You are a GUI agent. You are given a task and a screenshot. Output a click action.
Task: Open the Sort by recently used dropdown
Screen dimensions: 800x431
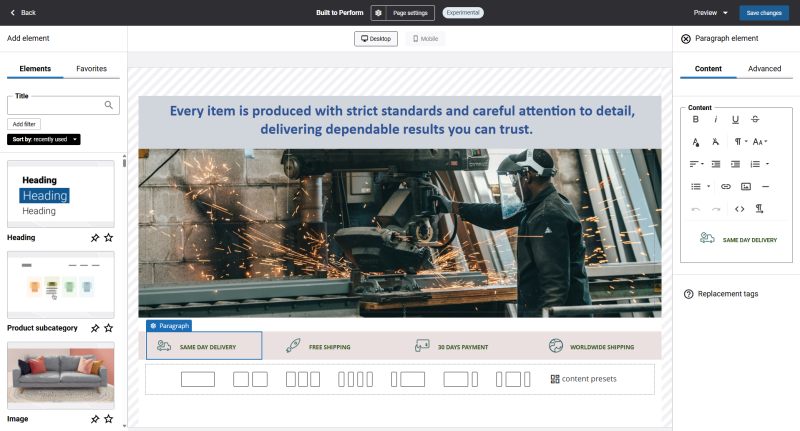coord(43,139)
